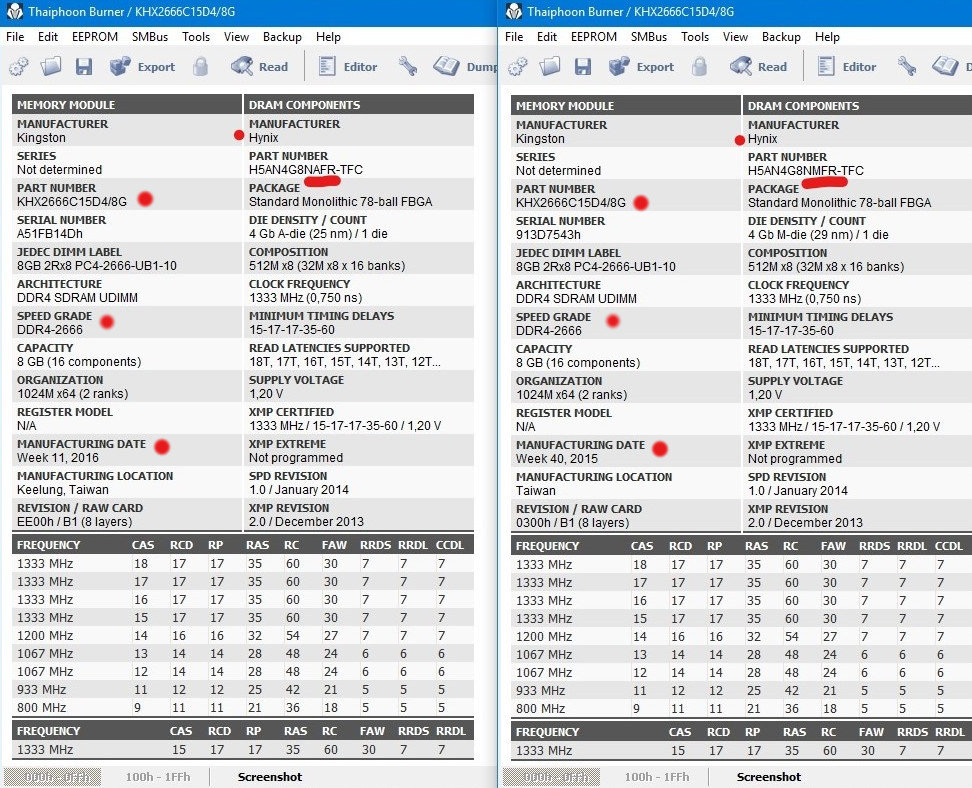Click part number H5AN4G8NAFR-TFC
This screenshot has width=972, height=788.
click(306, 169)
